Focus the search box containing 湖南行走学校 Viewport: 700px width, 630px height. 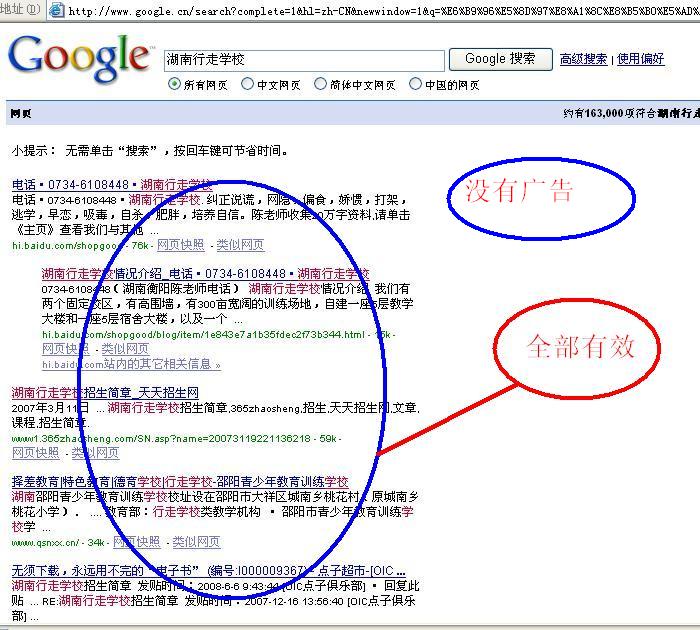coord(304,60)
